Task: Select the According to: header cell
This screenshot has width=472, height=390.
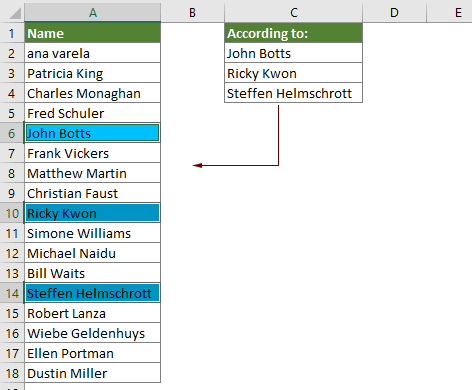Action: [293, 33]
